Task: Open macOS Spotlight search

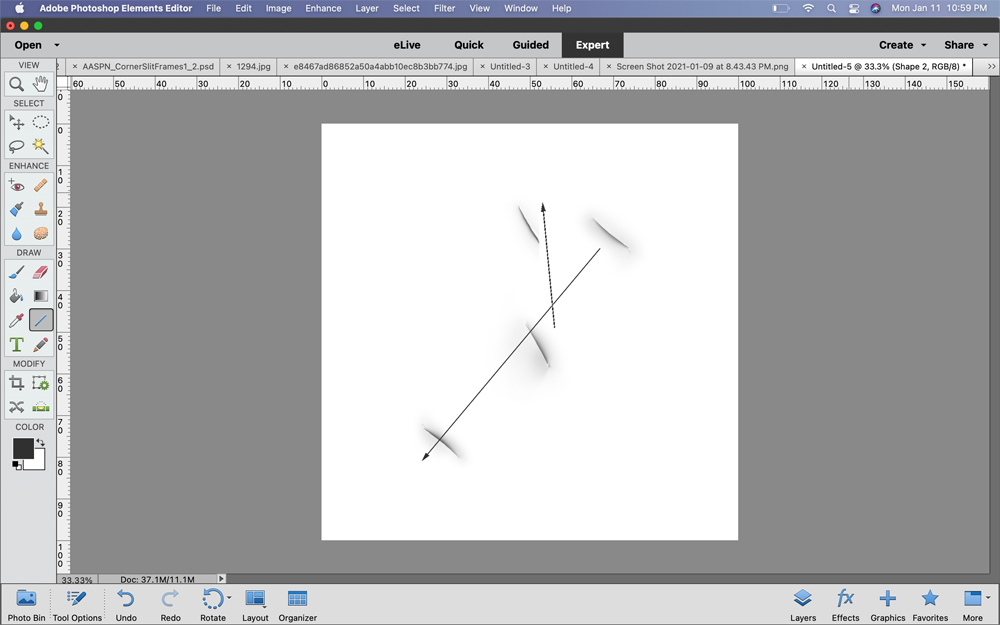Action: (x=831, y=8)
